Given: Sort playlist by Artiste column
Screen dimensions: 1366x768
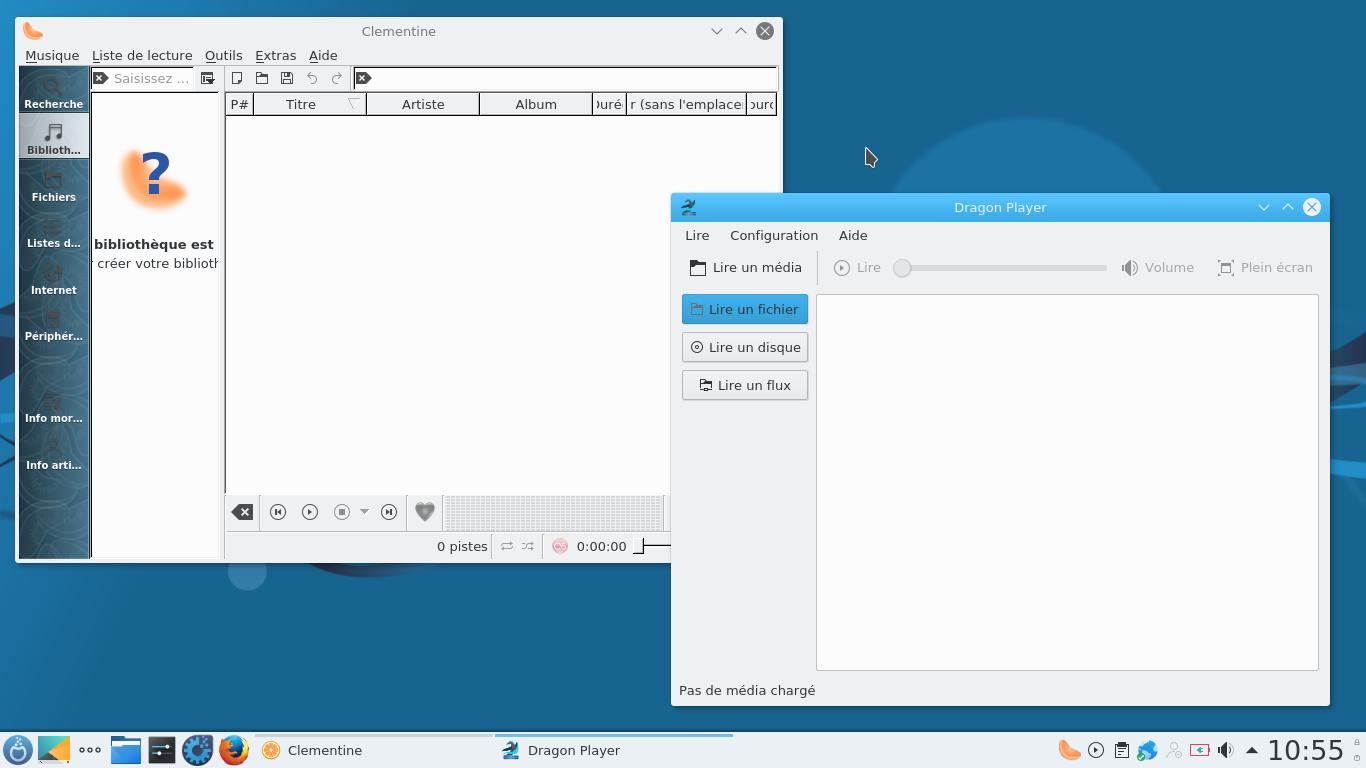Looking at the screenshot, I should pos(423,104).
